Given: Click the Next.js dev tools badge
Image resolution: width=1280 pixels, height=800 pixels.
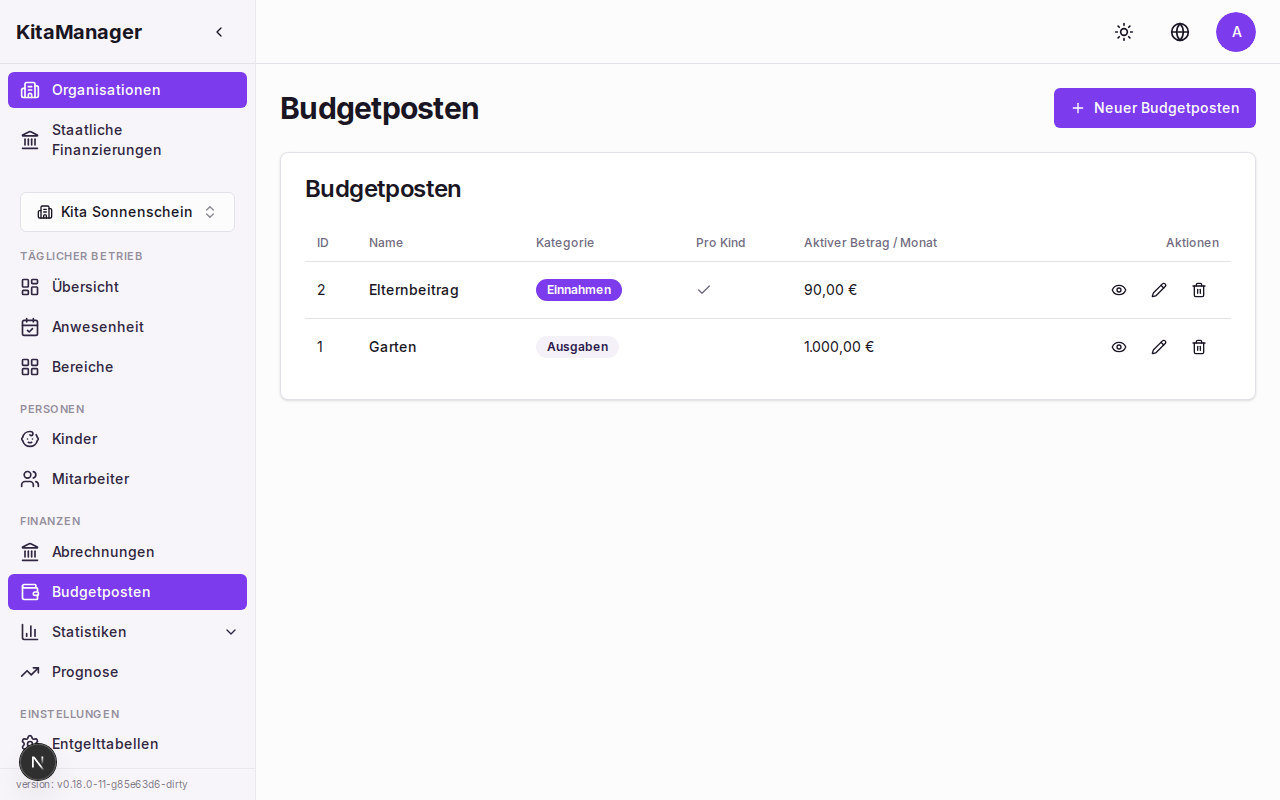Looking at the screenshot, I should 38,762.
